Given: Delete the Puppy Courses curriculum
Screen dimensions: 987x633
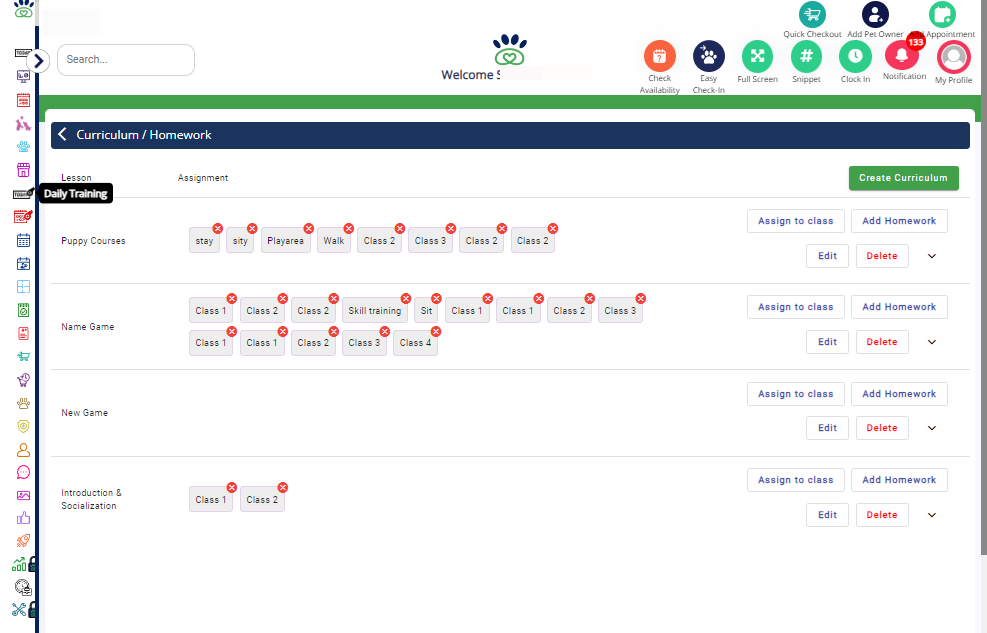Looking at the screenshot, I should click(x=882, y=256).
